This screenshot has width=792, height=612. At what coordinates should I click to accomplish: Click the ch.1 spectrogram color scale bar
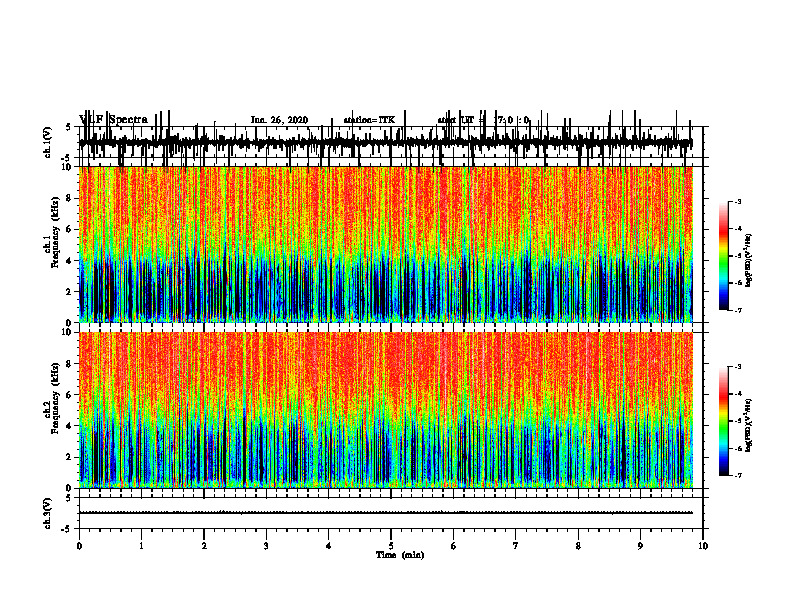pyautogui.click(x=723, y=256)
